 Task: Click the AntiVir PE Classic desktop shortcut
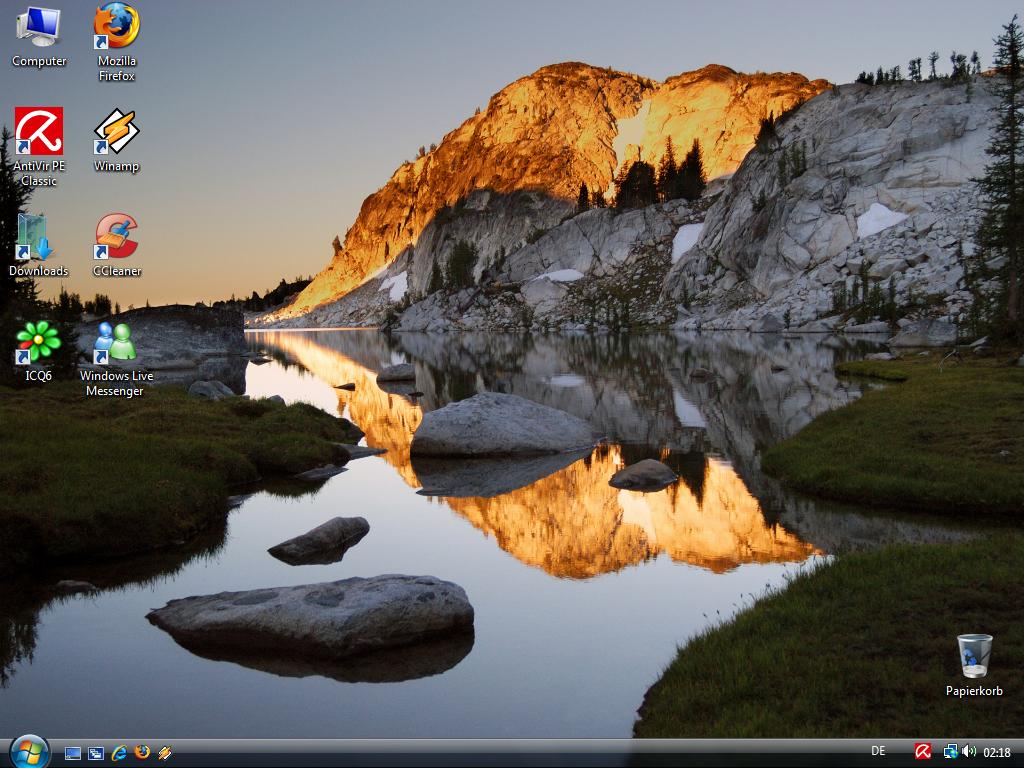pyautogui.click(x=39, y=133)
